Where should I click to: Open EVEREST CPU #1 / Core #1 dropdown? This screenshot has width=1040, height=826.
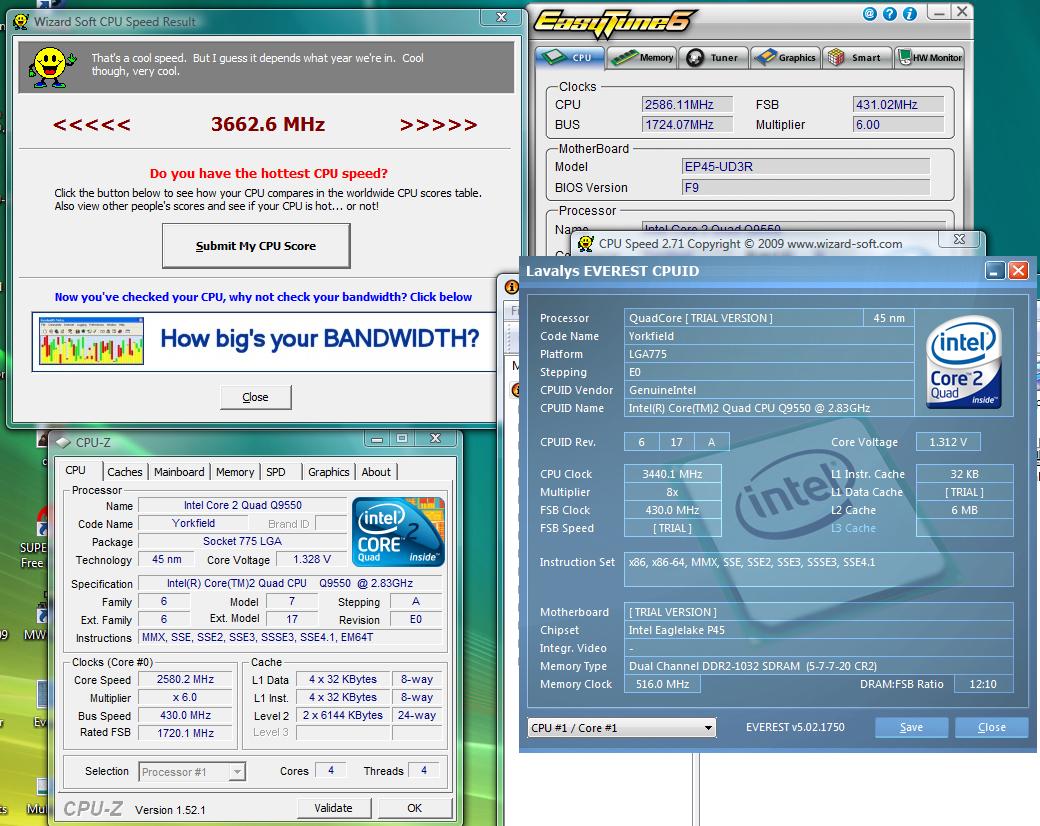pos(621,728)
